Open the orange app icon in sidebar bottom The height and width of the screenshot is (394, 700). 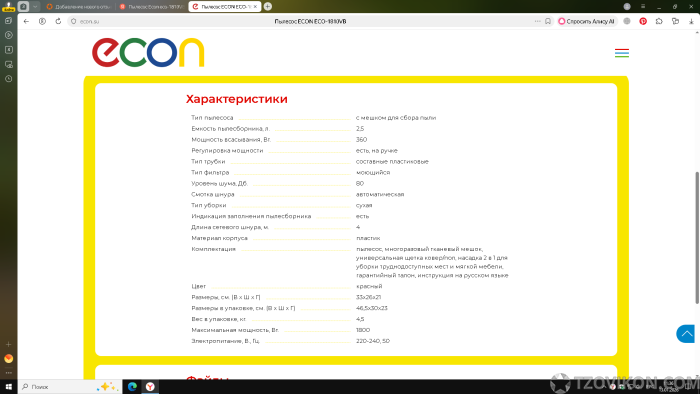[8, 359]
